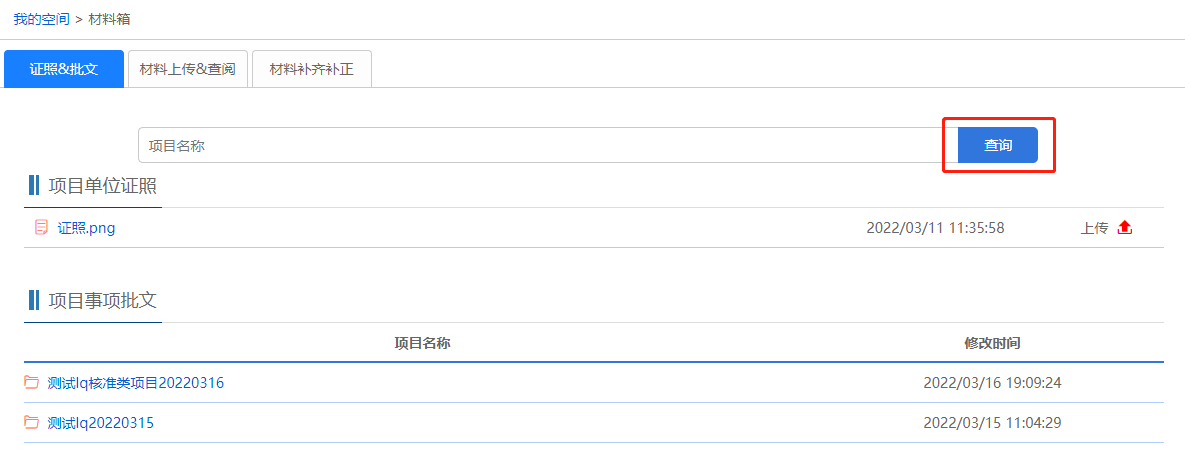
Task: Open the project 测试lq核准类项目20220316
Action: coord(135,382)
